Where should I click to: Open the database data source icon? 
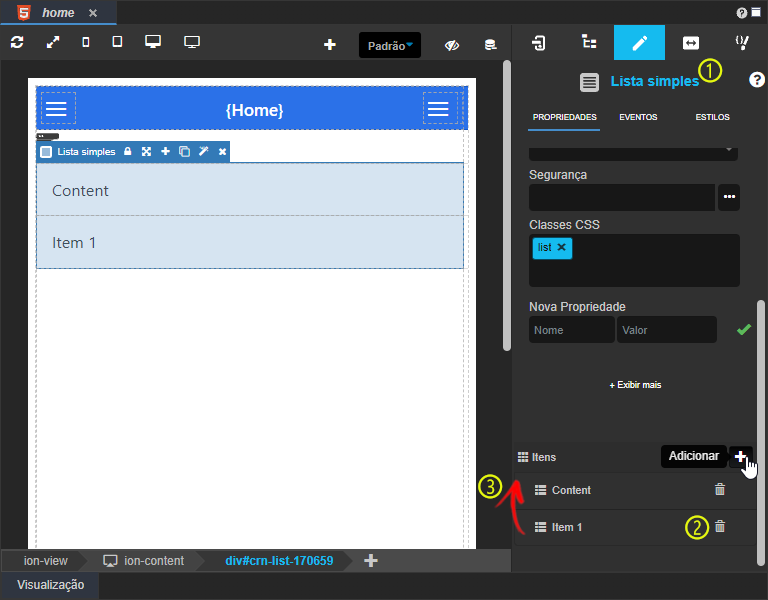click(490, 45)
